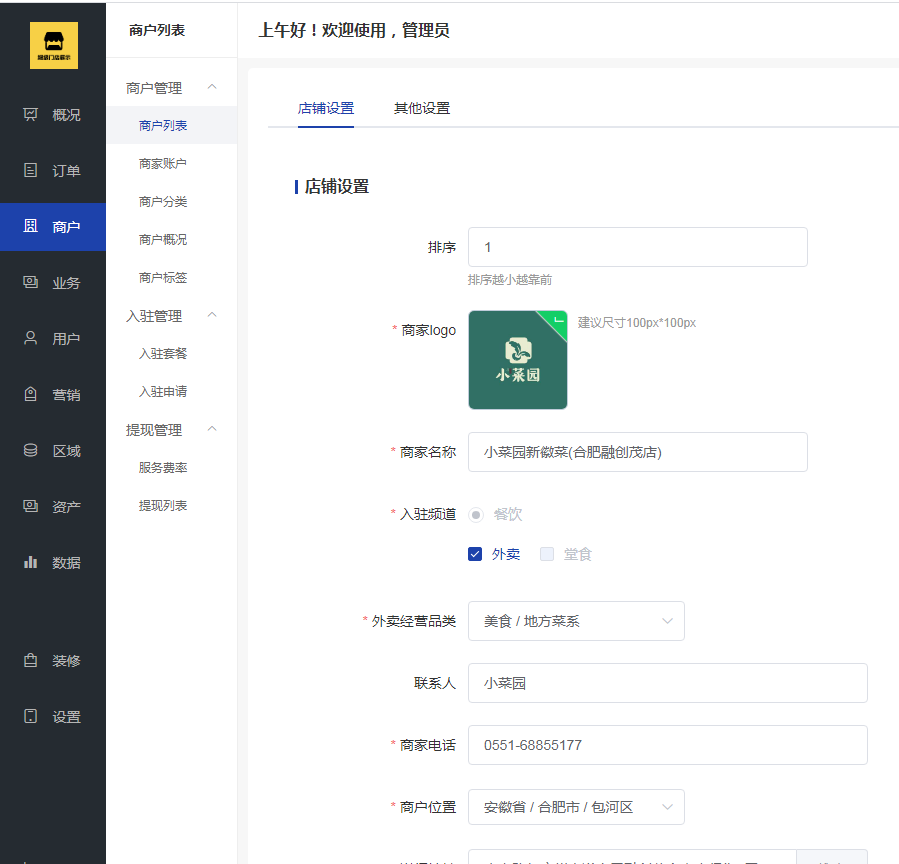Collapse the 提现管理 menu group
This screenshot has width=899, height=864.
212,429
